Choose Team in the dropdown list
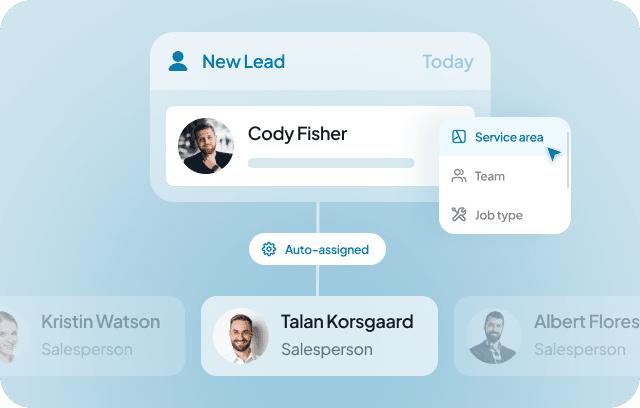 [x=490, y=176]
